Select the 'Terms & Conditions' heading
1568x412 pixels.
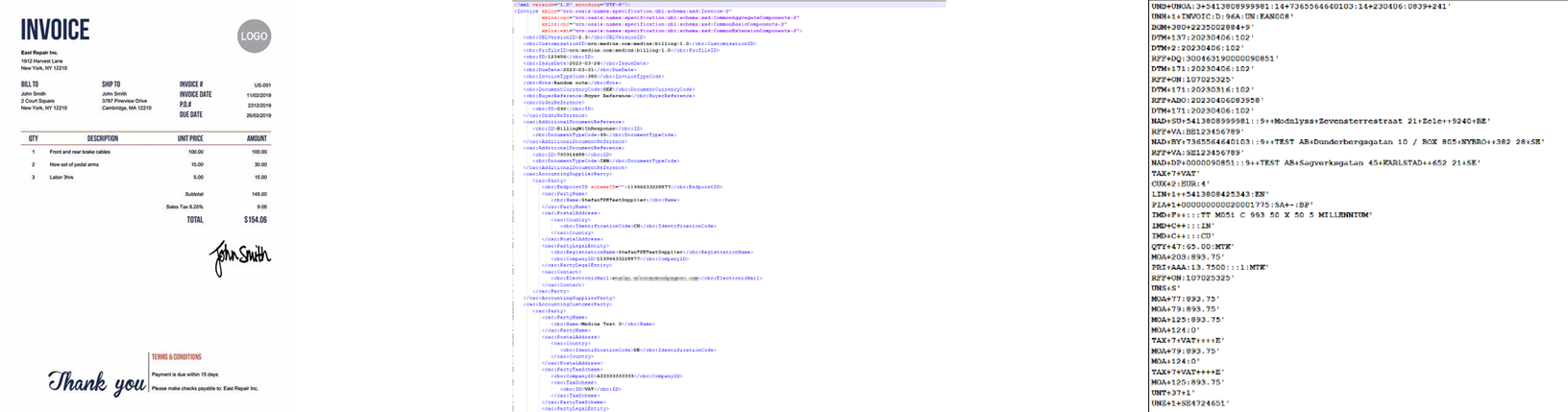click(176, 357)
